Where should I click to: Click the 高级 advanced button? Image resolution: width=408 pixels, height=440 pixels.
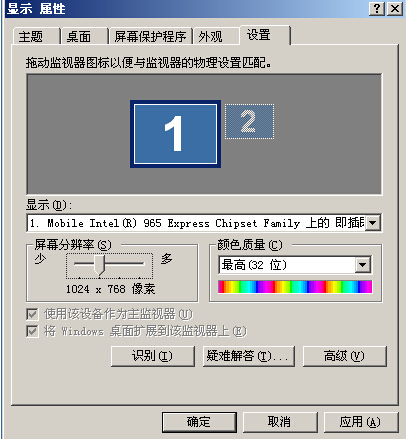pos(344,356)
